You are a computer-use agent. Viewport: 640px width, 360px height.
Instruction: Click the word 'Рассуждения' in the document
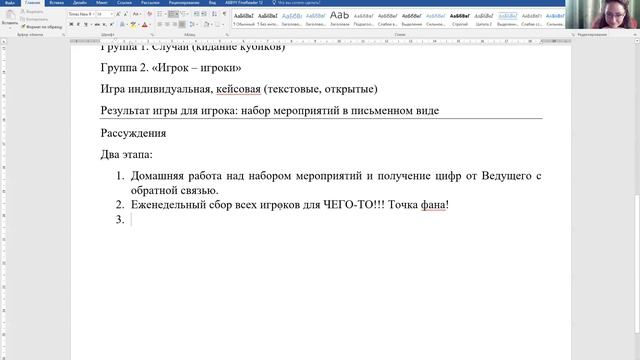click(133, 133)
